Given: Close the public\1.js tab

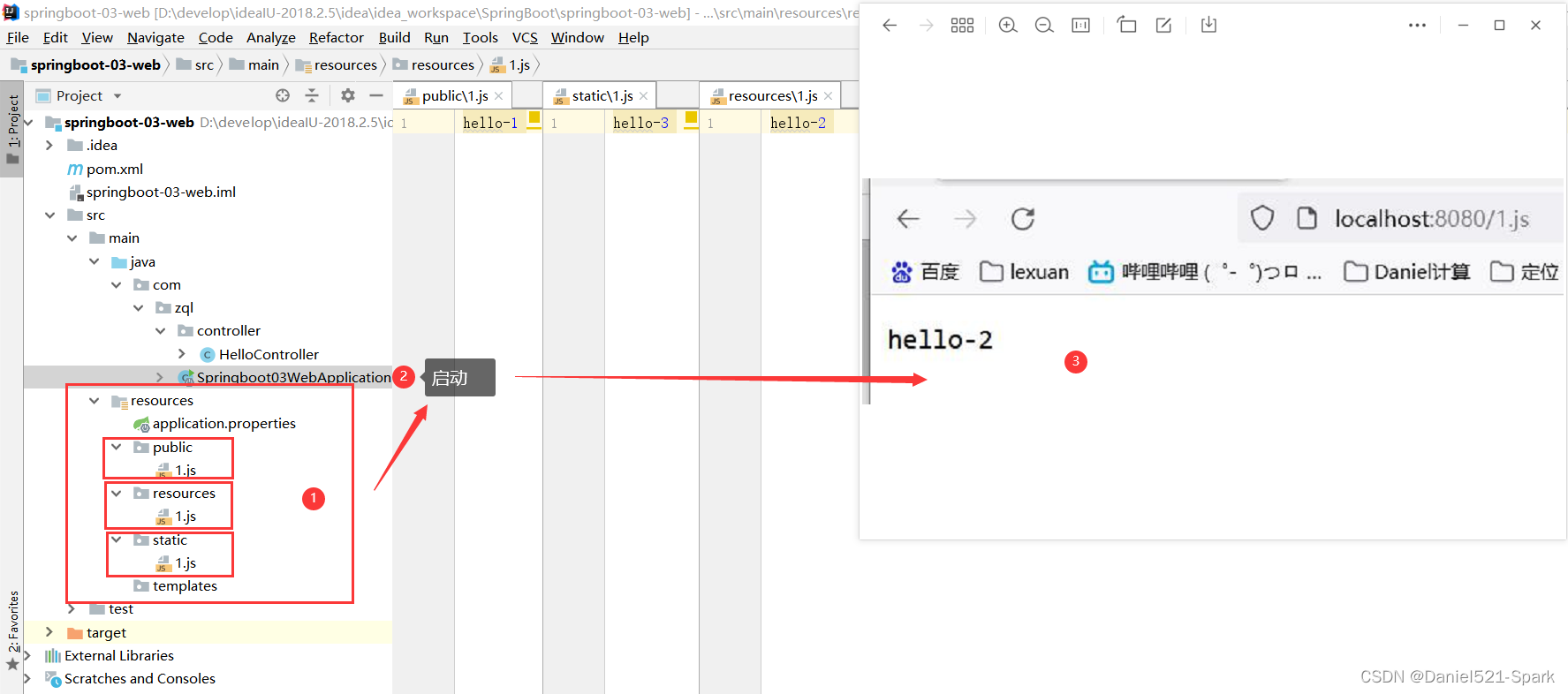Looking at the screenshot, I should pos(499,96).
